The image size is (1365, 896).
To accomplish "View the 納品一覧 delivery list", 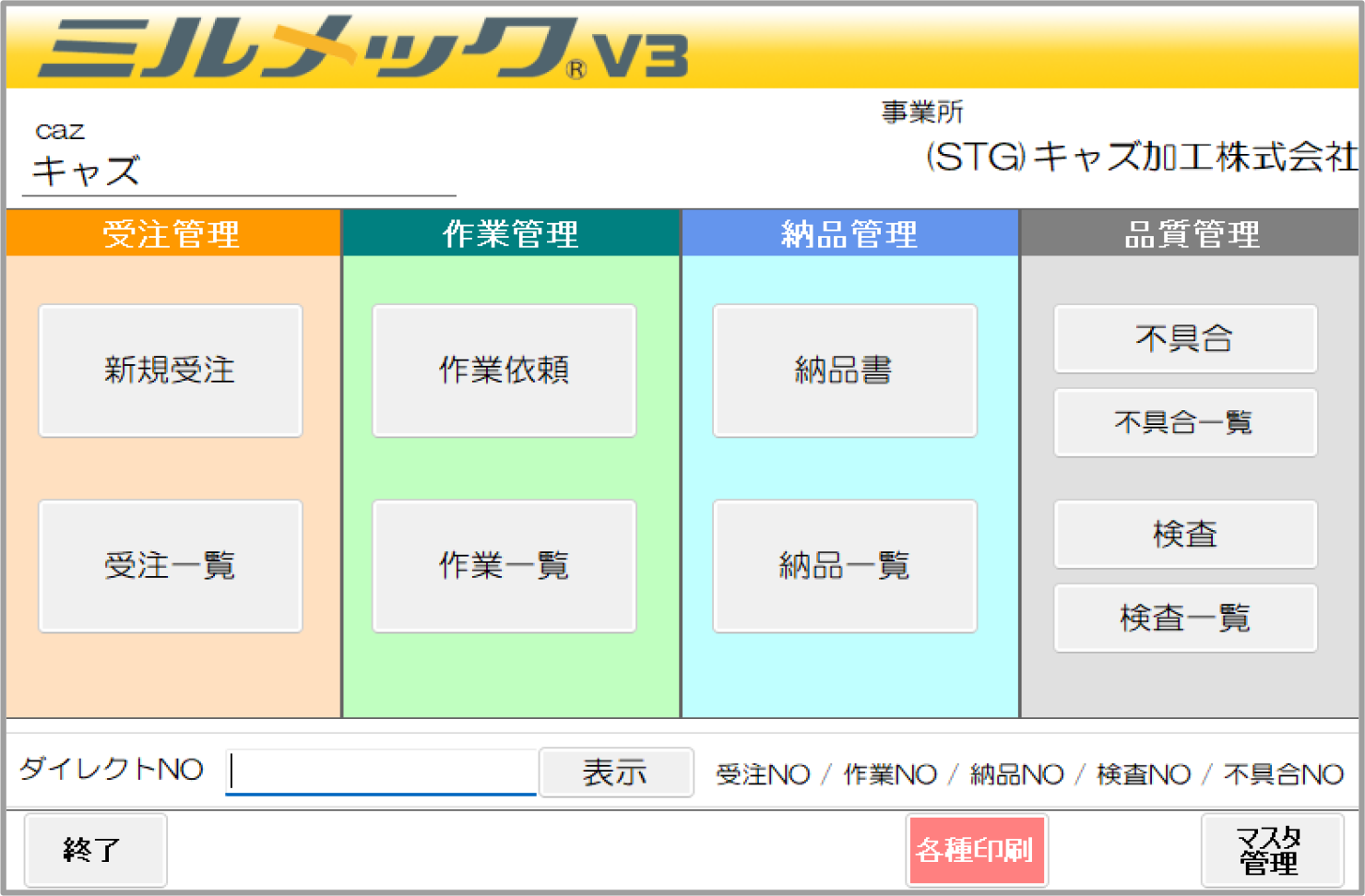I will [845, 566].
